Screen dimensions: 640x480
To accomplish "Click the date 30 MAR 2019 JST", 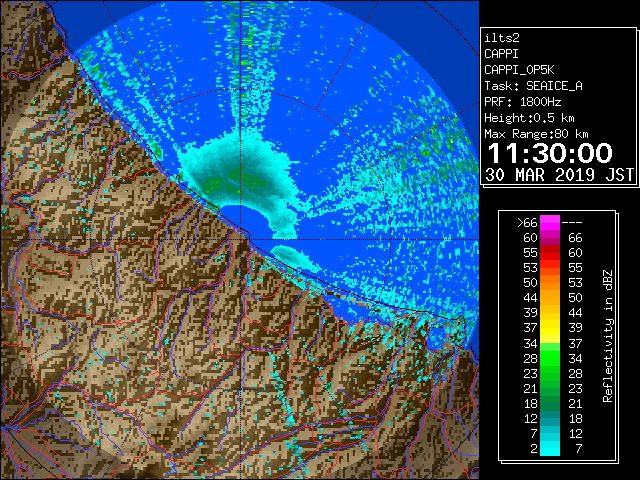I will coord(559,175).
